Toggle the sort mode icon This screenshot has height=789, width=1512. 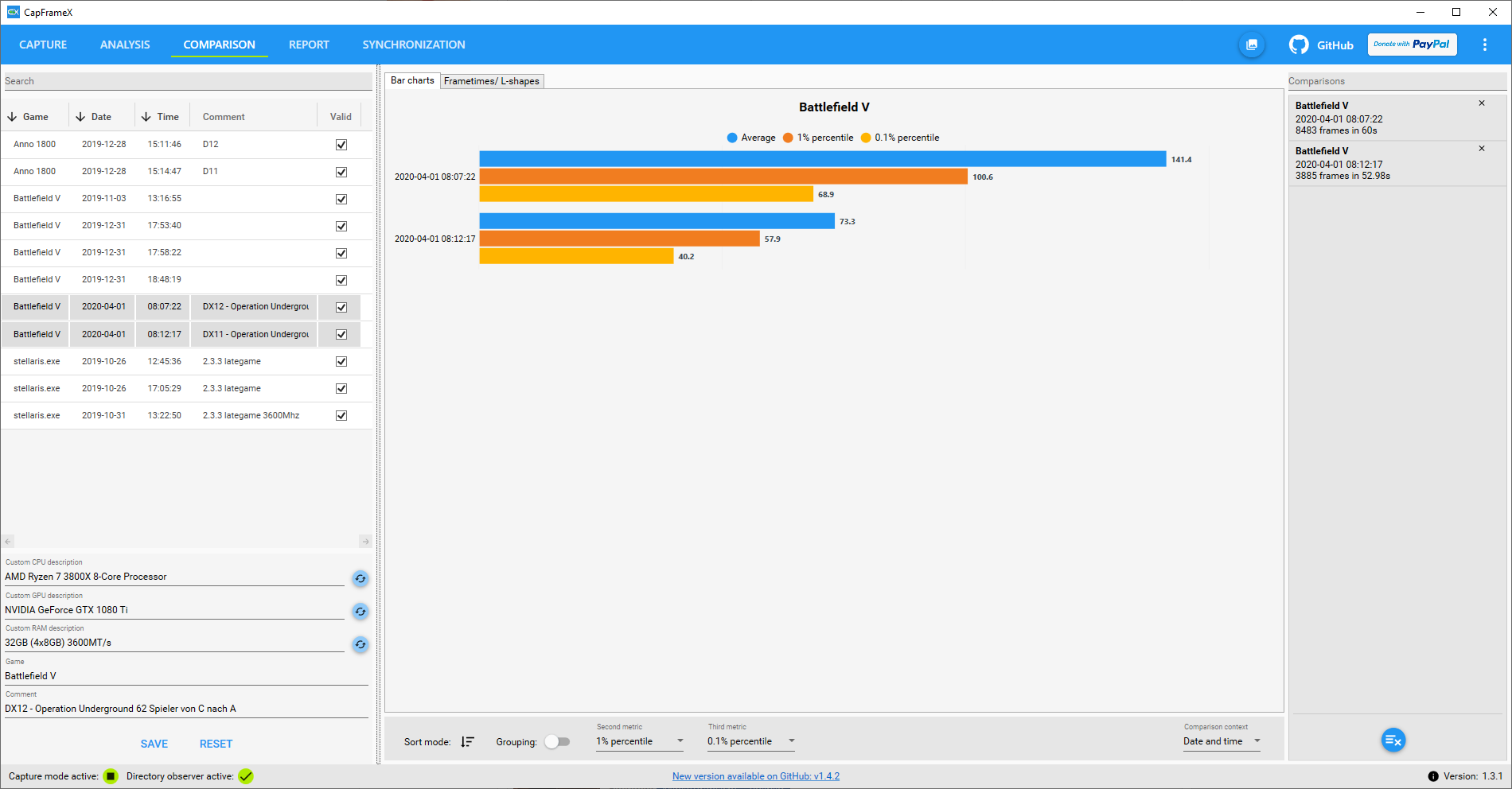[x=467, y=741]
